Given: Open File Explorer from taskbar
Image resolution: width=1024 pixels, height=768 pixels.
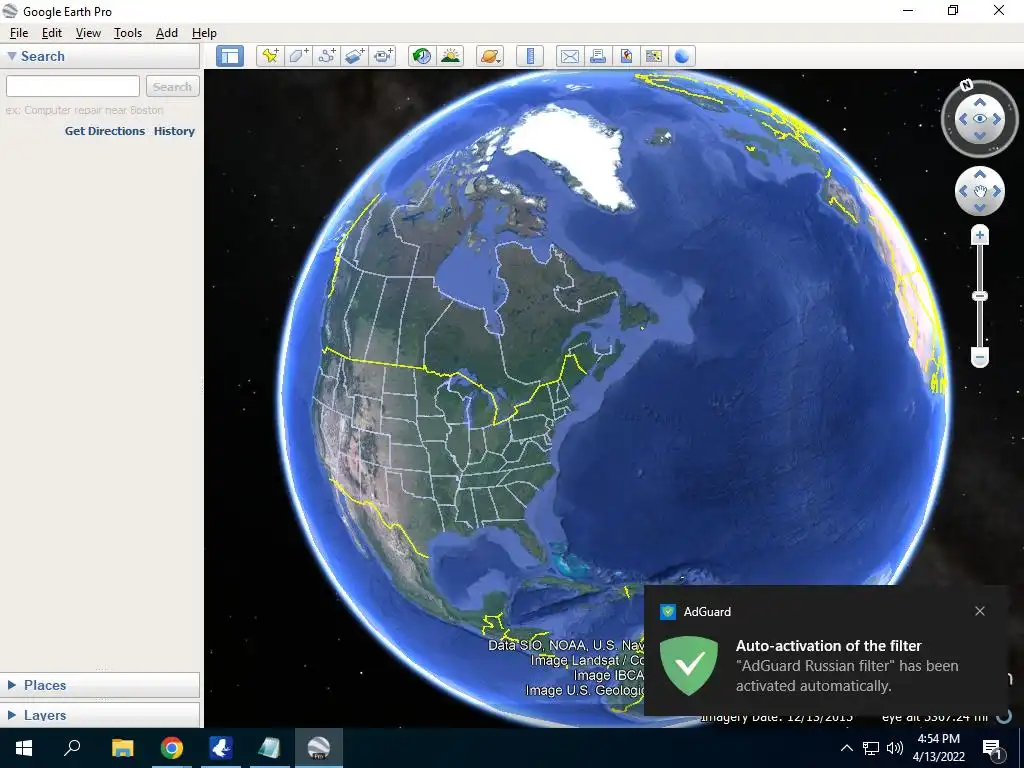Looking at the screenshot, I should click(122, 748).
